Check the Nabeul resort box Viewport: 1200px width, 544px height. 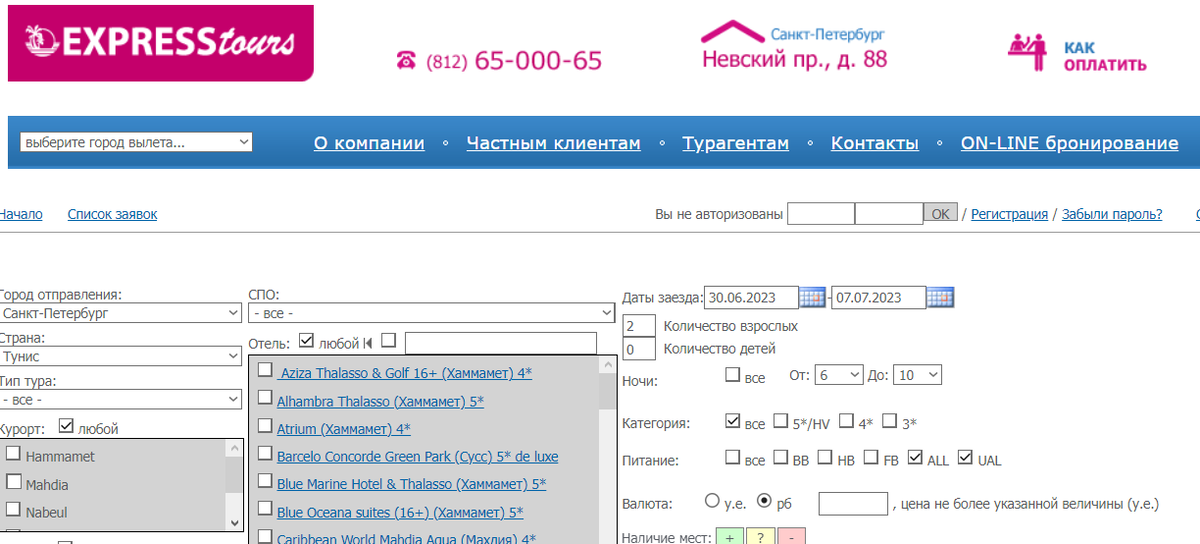14,510
